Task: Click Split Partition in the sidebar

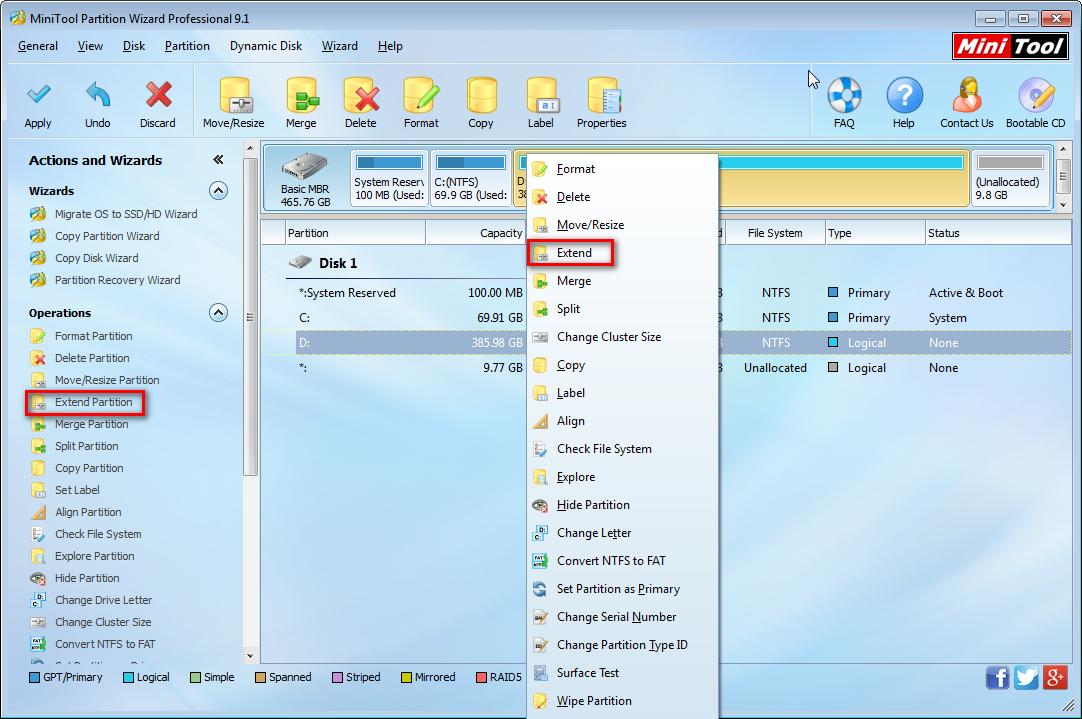Action: tap(86, 446)
